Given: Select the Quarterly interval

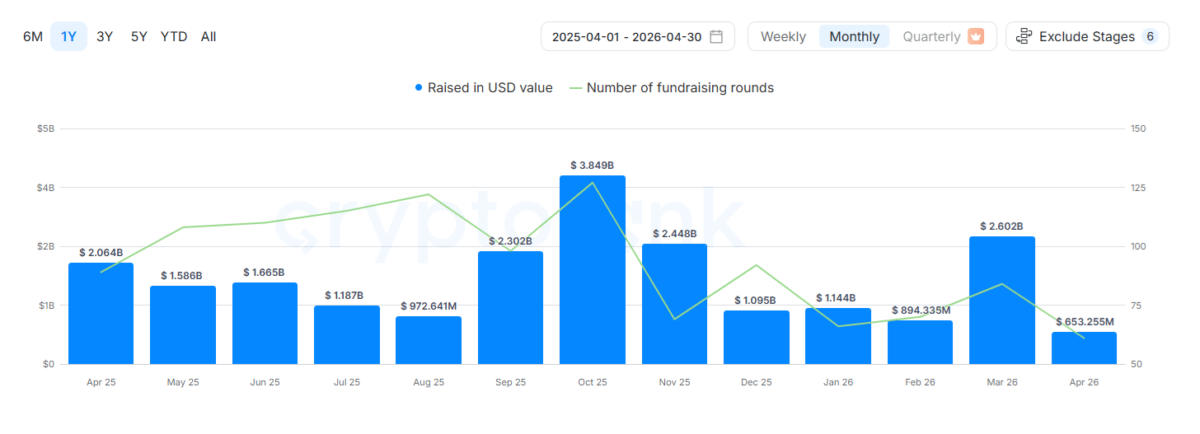Looking at the screenshot, I should (x=932, y=37).
